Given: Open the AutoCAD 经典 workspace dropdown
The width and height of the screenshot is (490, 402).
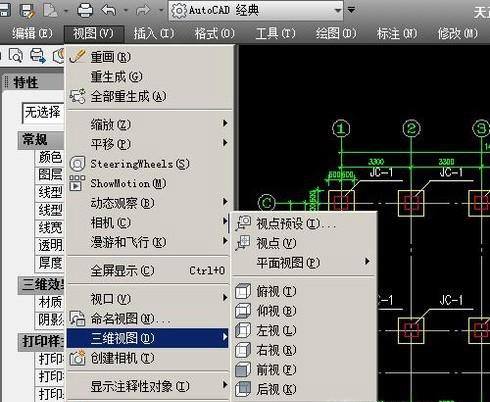Looking at the screenshot, I should point(256,11).
